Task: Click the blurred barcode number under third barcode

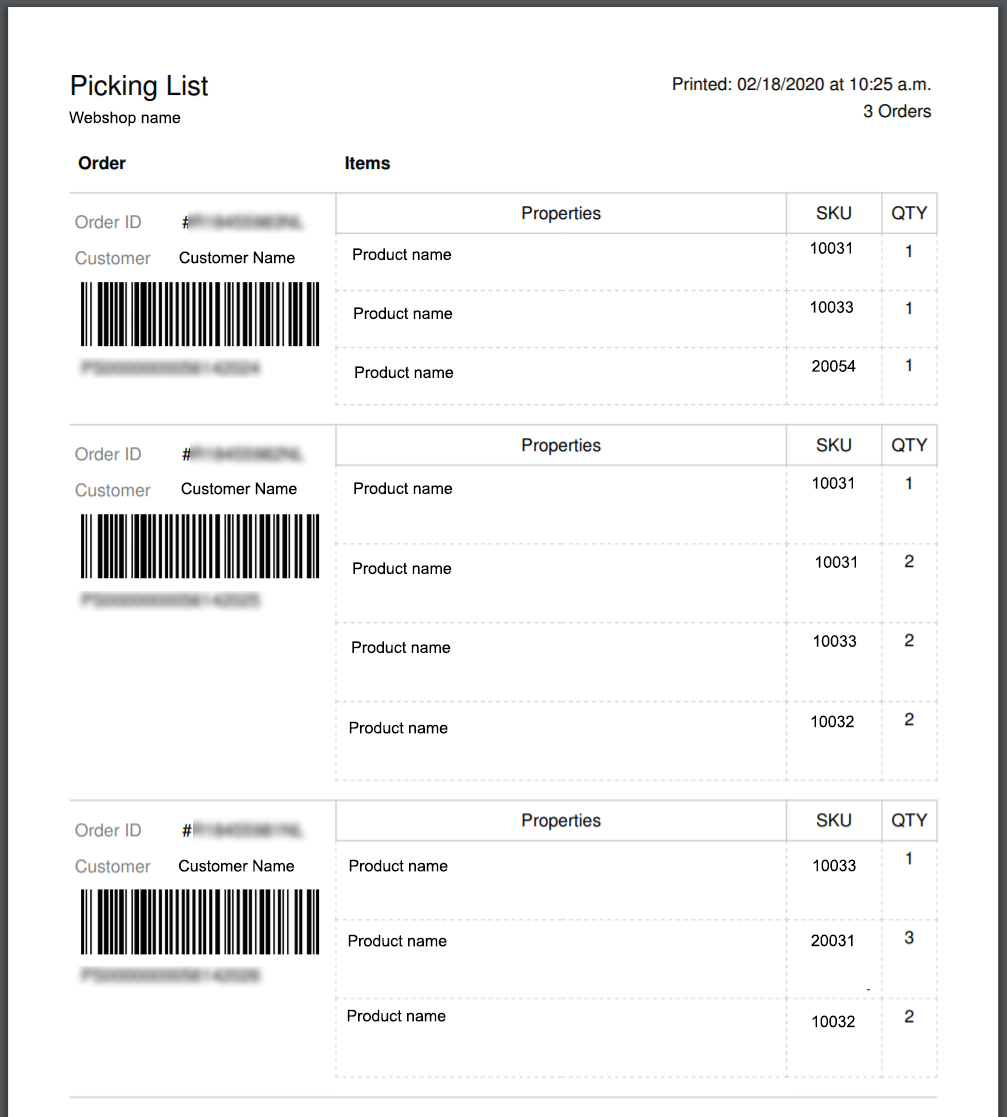Action: tap(170, 975)
